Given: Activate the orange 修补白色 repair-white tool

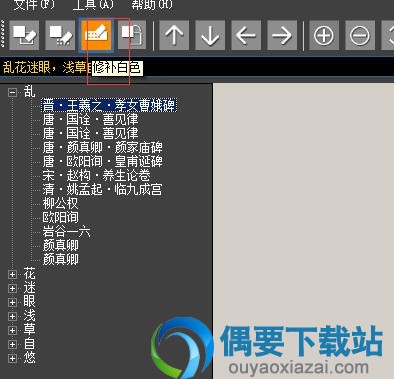Looking at the screenshot, I should (x=96, y=35).
